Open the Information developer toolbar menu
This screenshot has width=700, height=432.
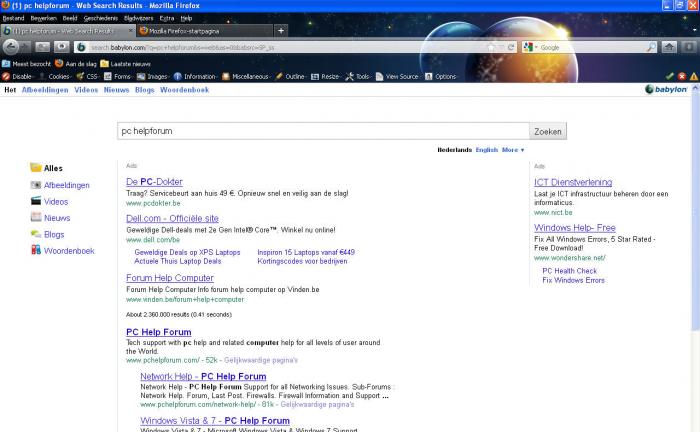(195, 77)
